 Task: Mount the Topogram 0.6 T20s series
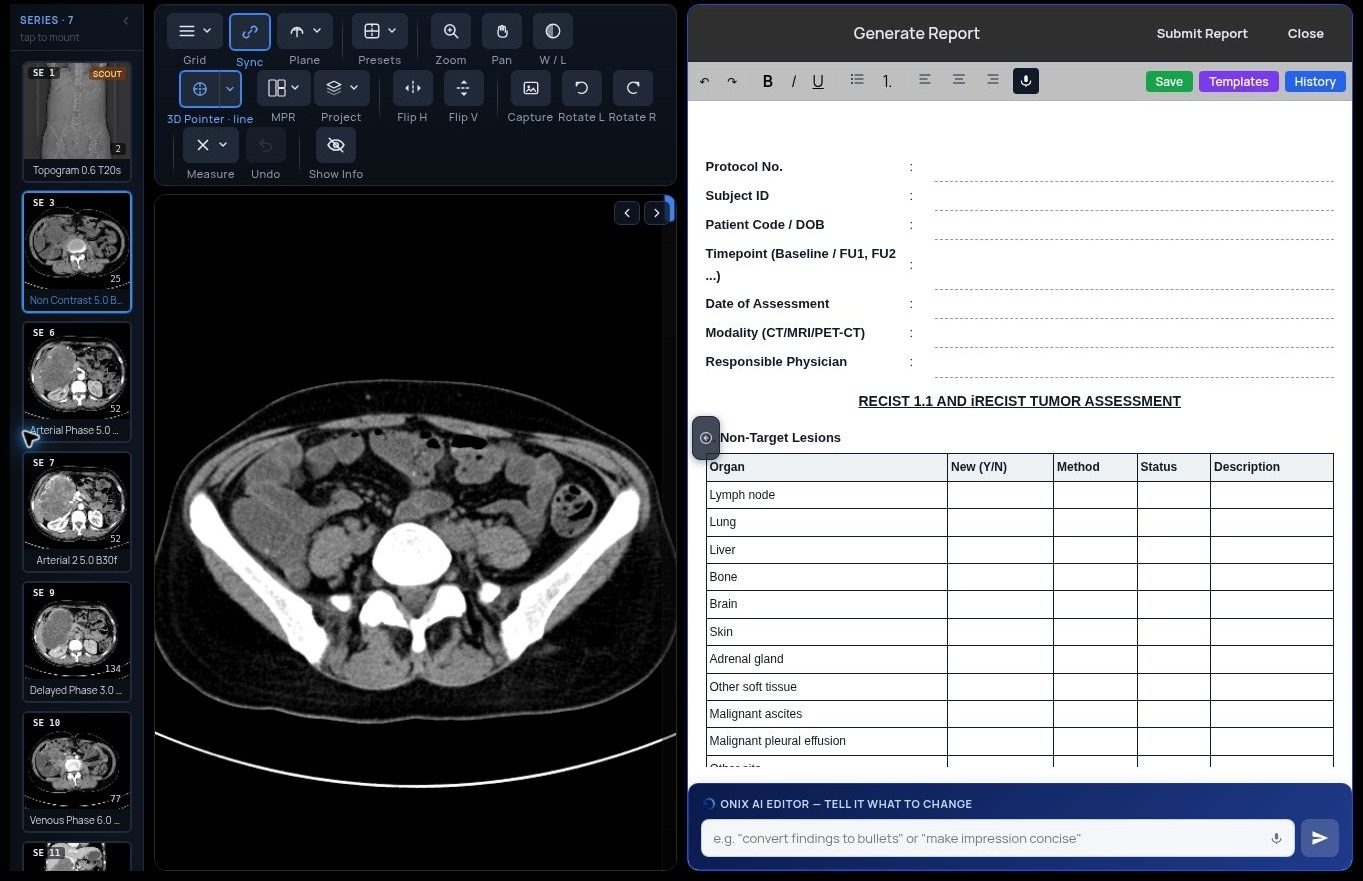77,121
